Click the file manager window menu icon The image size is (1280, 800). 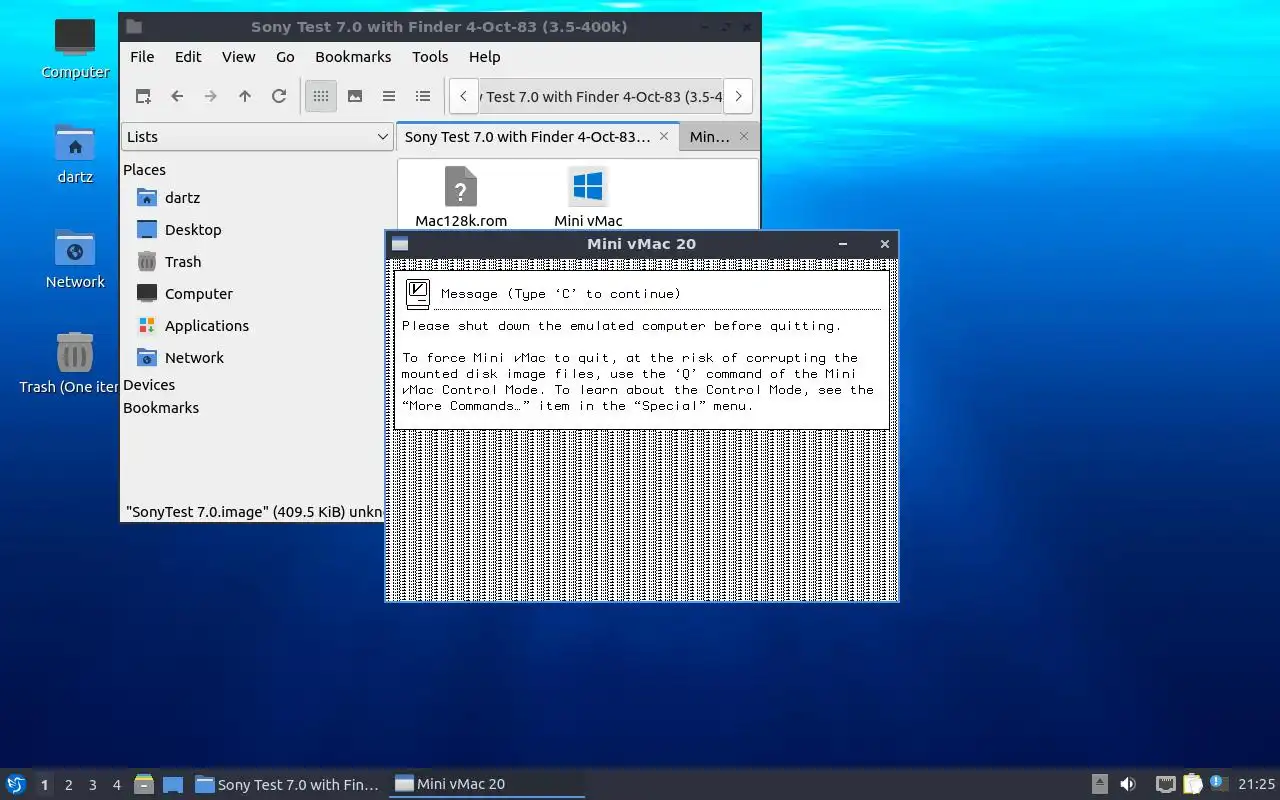[x=134, y=27]
